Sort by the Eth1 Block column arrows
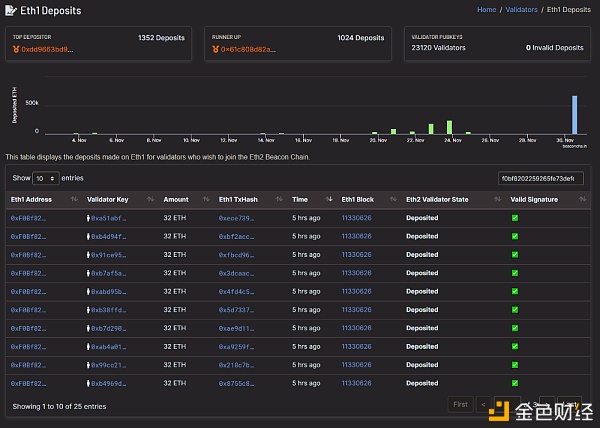Viewport: 600px width, 428px height. pos(393,199)
